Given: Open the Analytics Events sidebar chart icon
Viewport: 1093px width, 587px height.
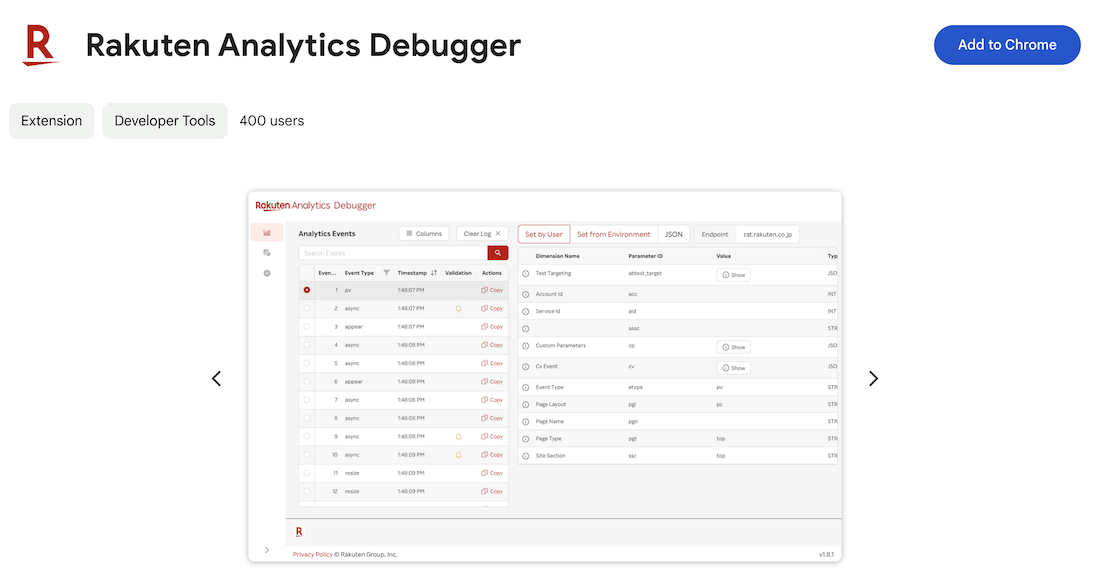Looking at the screenshot, I should point(267,233).
